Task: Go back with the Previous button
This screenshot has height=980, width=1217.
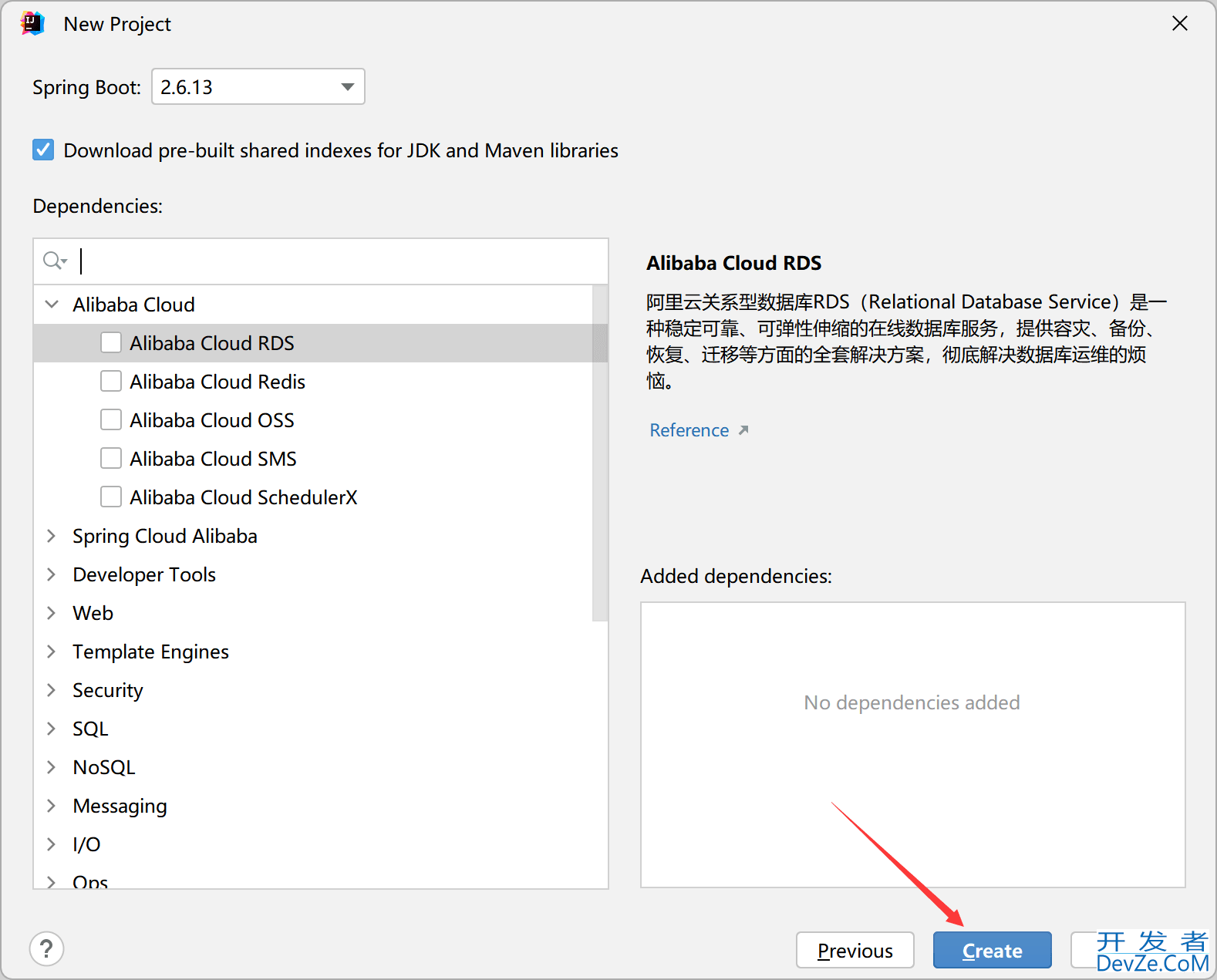Action: 855,950
